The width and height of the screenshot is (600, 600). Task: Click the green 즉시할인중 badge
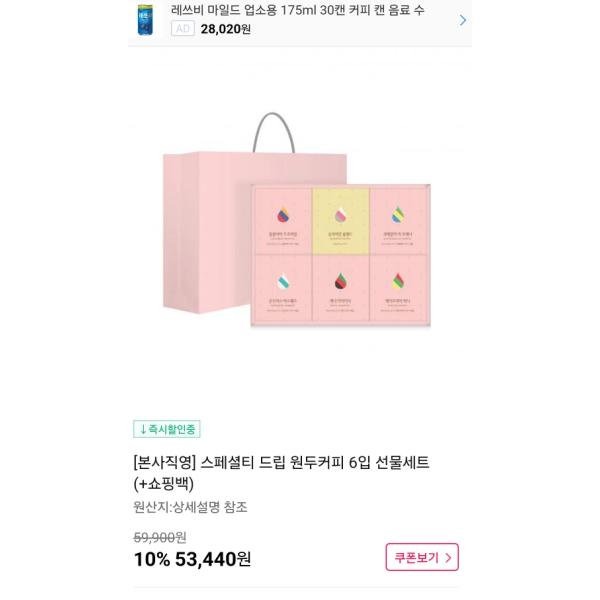point(167,429)
